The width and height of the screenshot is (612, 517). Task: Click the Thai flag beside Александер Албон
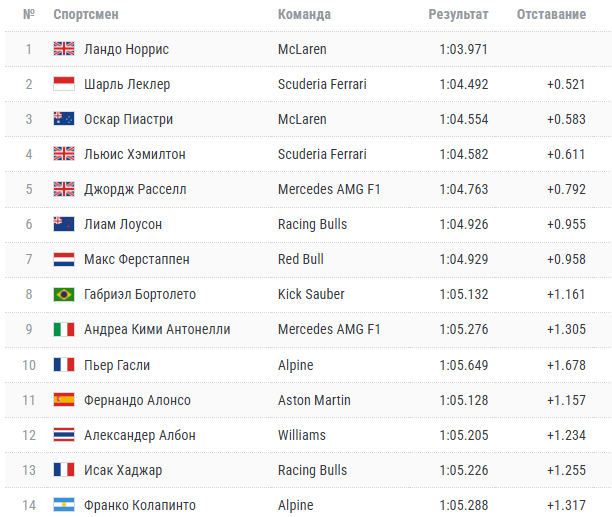pyautogui.click(x=64, y=435)
